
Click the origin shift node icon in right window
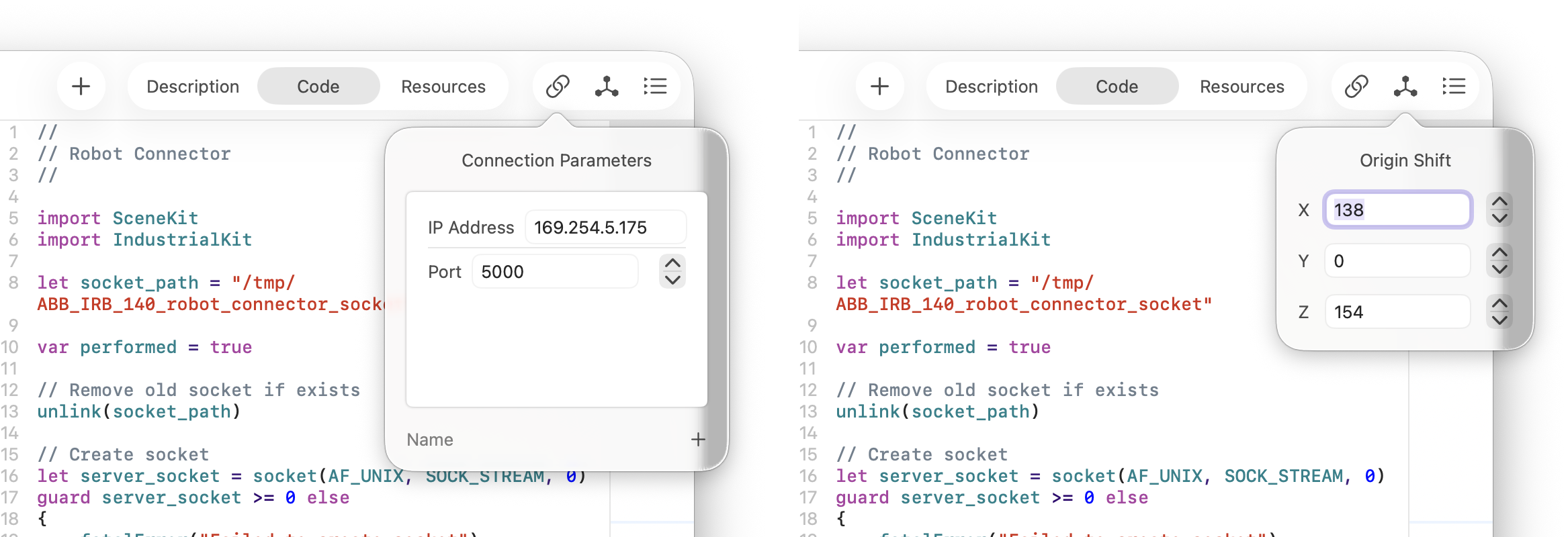coord(1405,86)
